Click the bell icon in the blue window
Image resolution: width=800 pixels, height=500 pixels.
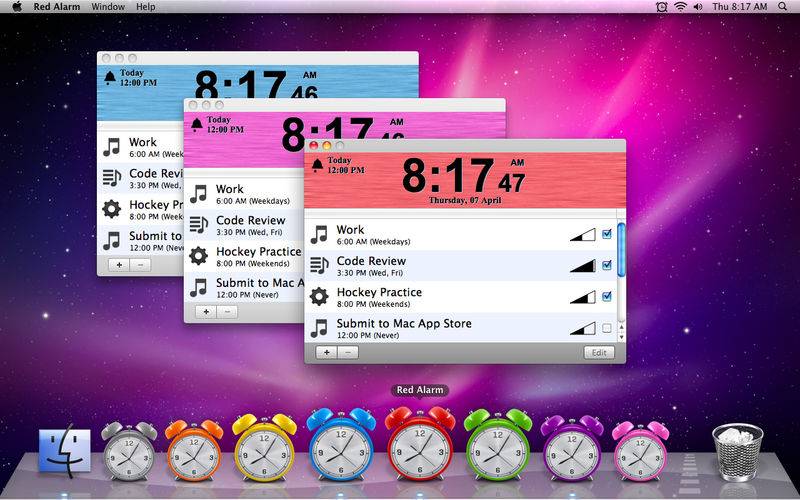110,78
